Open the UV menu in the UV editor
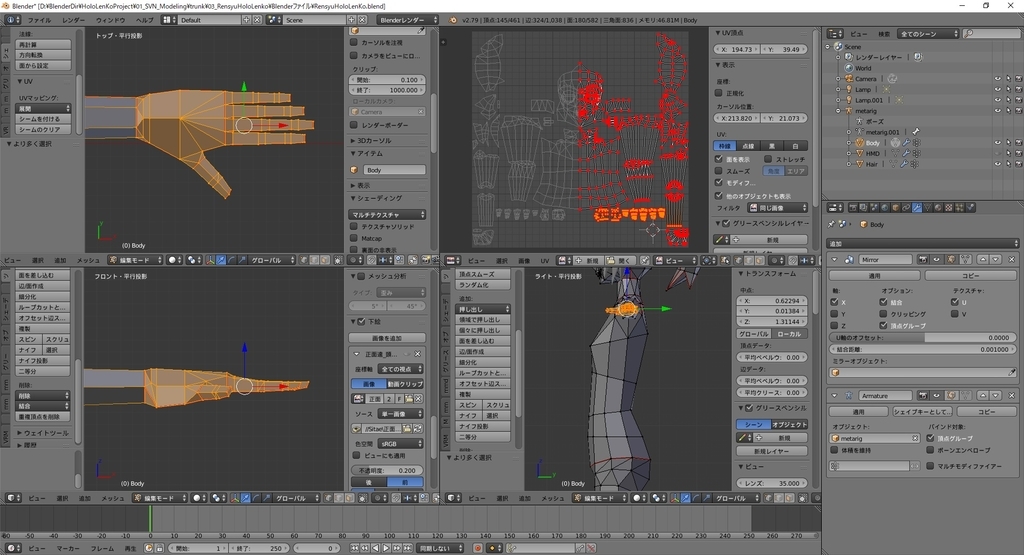The image size is (1024, 555). pyautogui.click(x=544, y=260)
